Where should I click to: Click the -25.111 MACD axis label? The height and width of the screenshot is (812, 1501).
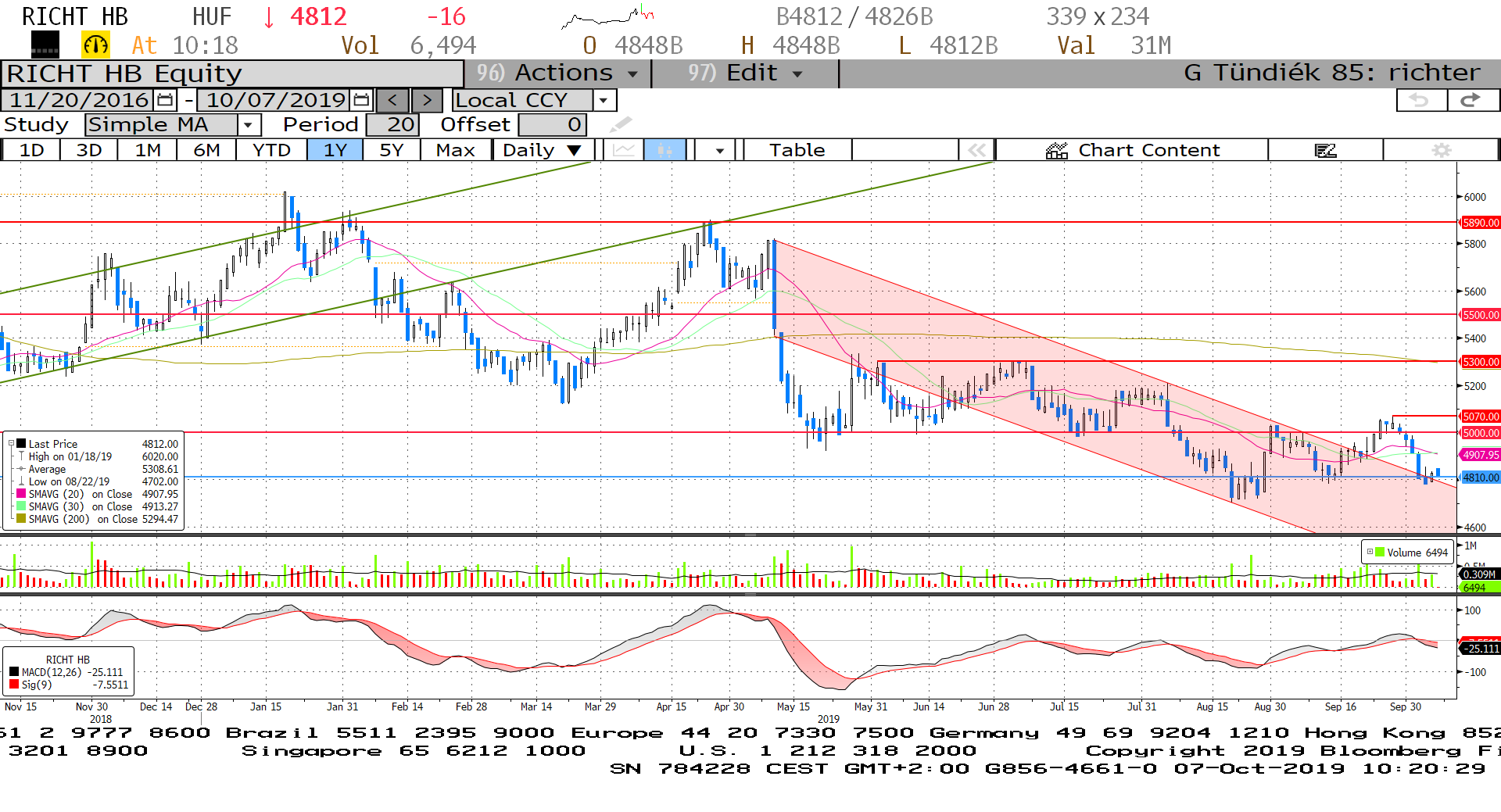pyautogui.click(x=1480, y=648)
